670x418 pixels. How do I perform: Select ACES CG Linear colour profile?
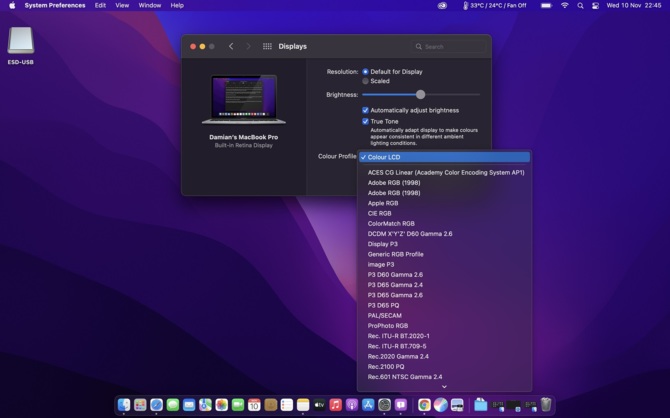[444, 173]
